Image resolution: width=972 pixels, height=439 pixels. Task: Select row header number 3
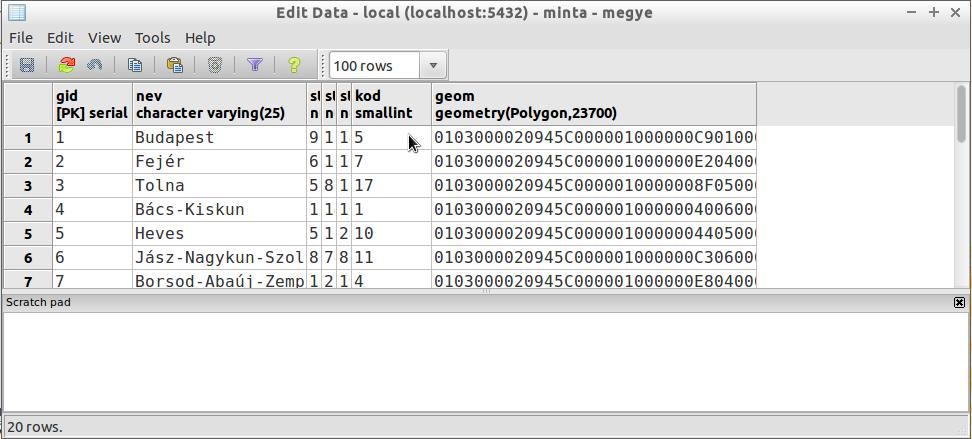click(x=28, y=186)
